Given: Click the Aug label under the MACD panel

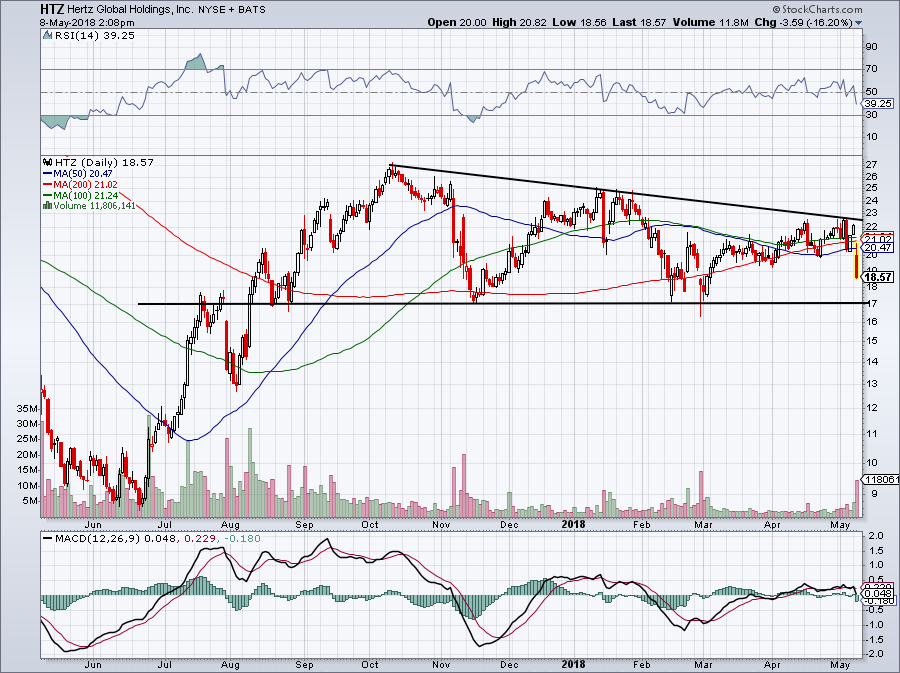Looking at the screenshot, I should click(230, 664).
